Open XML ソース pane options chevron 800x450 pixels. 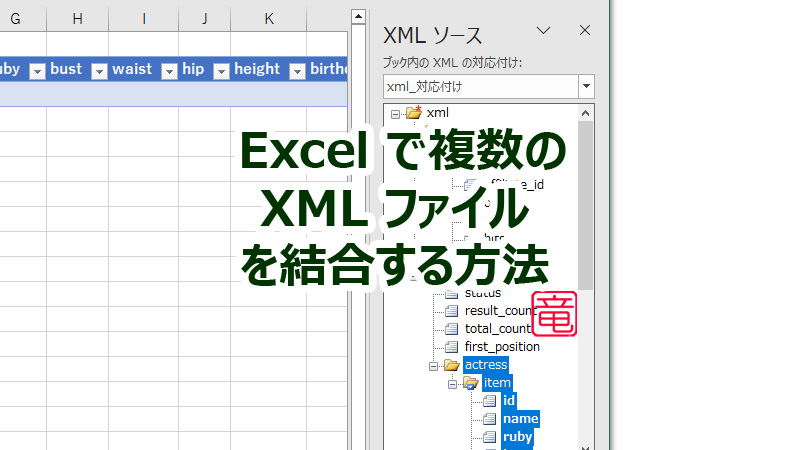tap(543, 31)
